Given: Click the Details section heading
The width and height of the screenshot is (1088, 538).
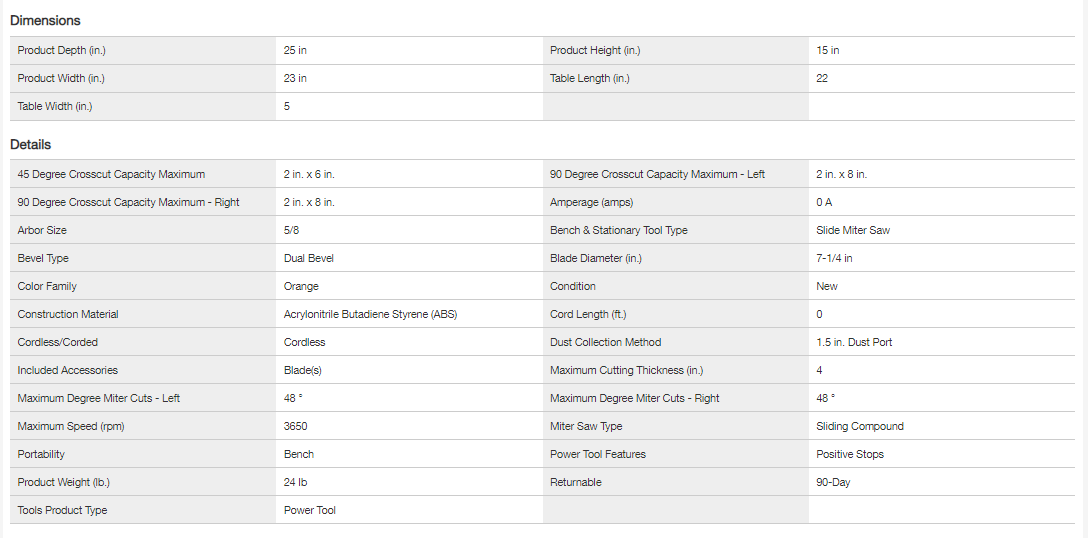Looking at the screenshot, I should tap(30, 145).
